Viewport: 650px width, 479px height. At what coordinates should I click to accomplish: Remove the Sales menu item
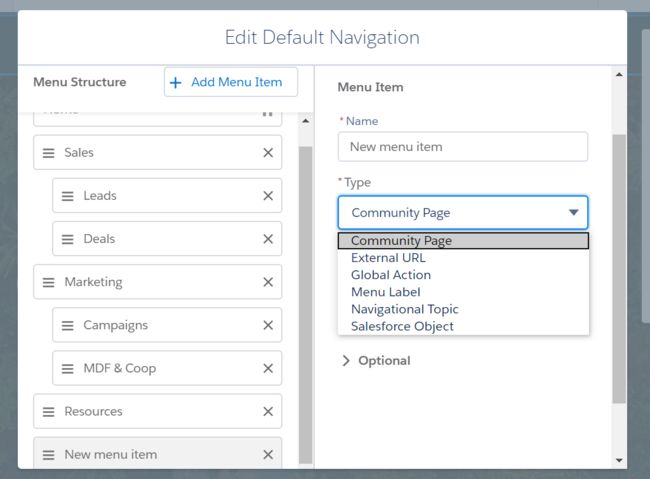[x=268, y=153]
